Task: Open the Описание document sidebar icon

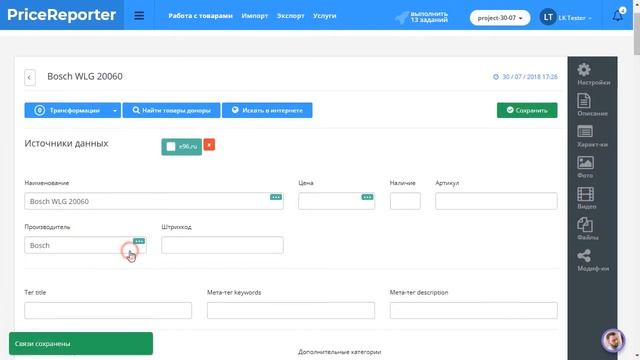Action: 584,101
